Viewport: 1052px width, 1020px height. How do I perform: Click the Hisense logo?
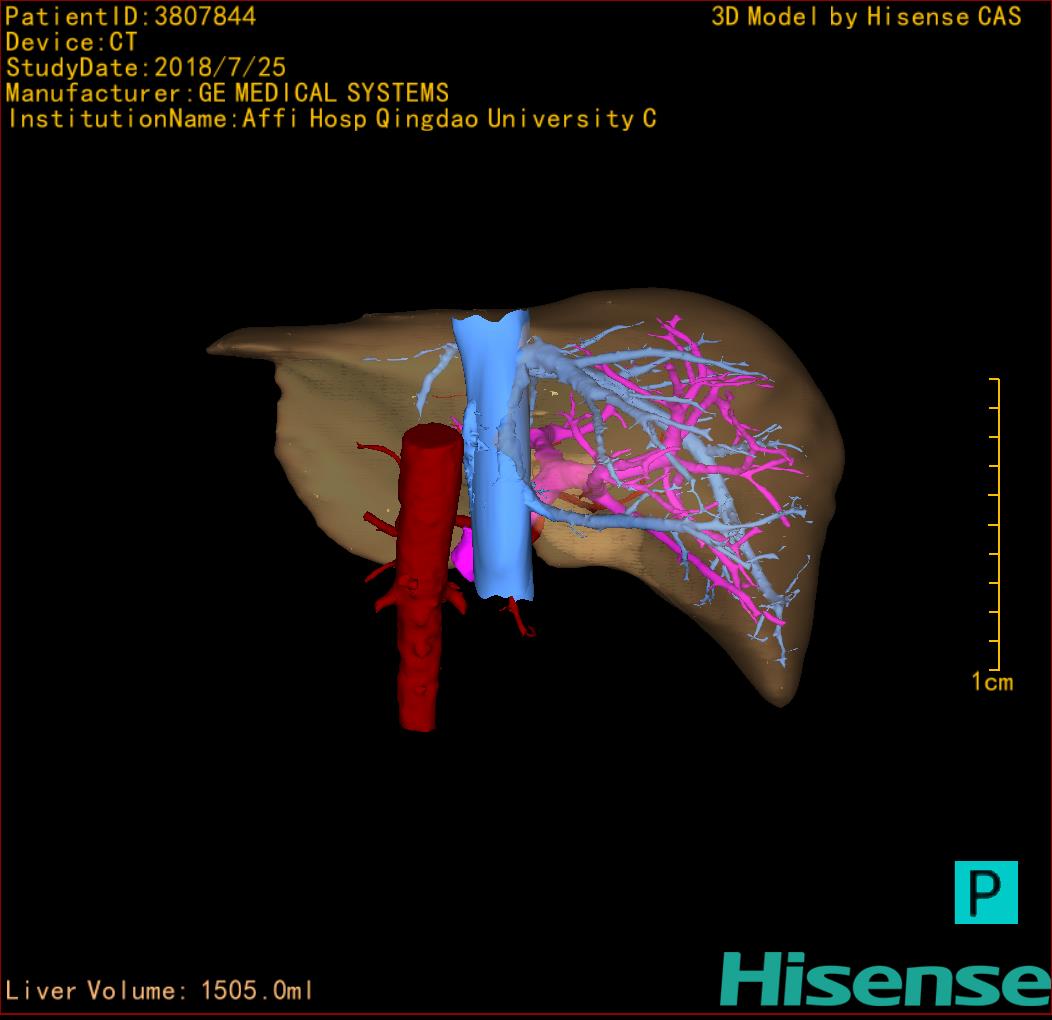885,979
